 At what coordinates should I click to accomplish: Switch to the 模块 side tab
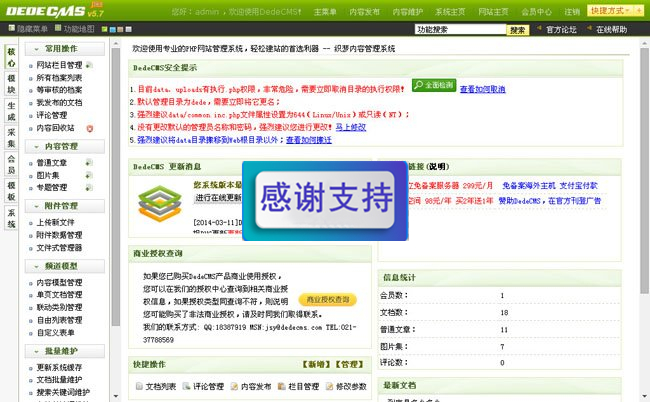(11, 84)
